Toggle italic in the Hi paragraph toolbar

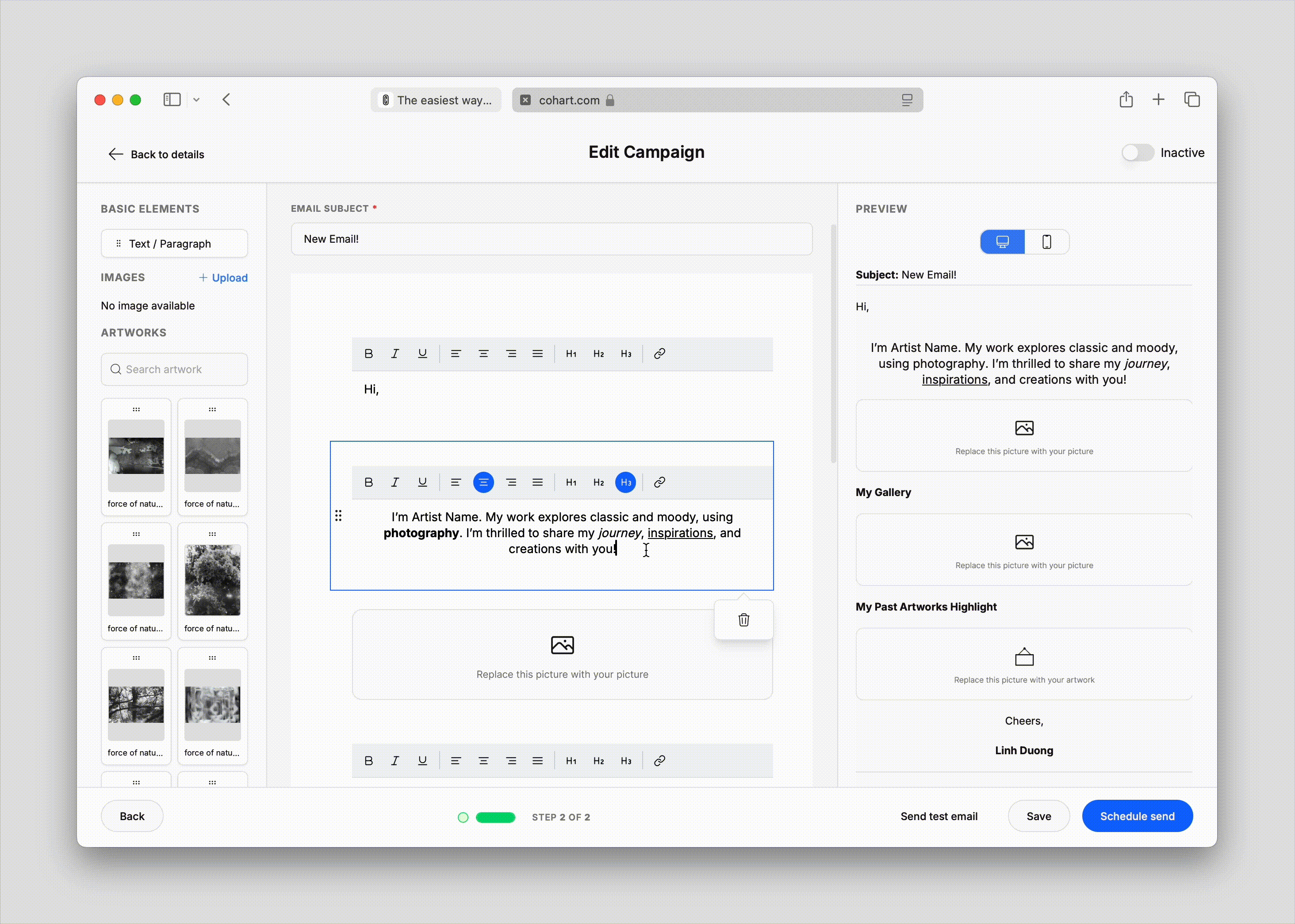pyautogui.click(x=395, y=353)
